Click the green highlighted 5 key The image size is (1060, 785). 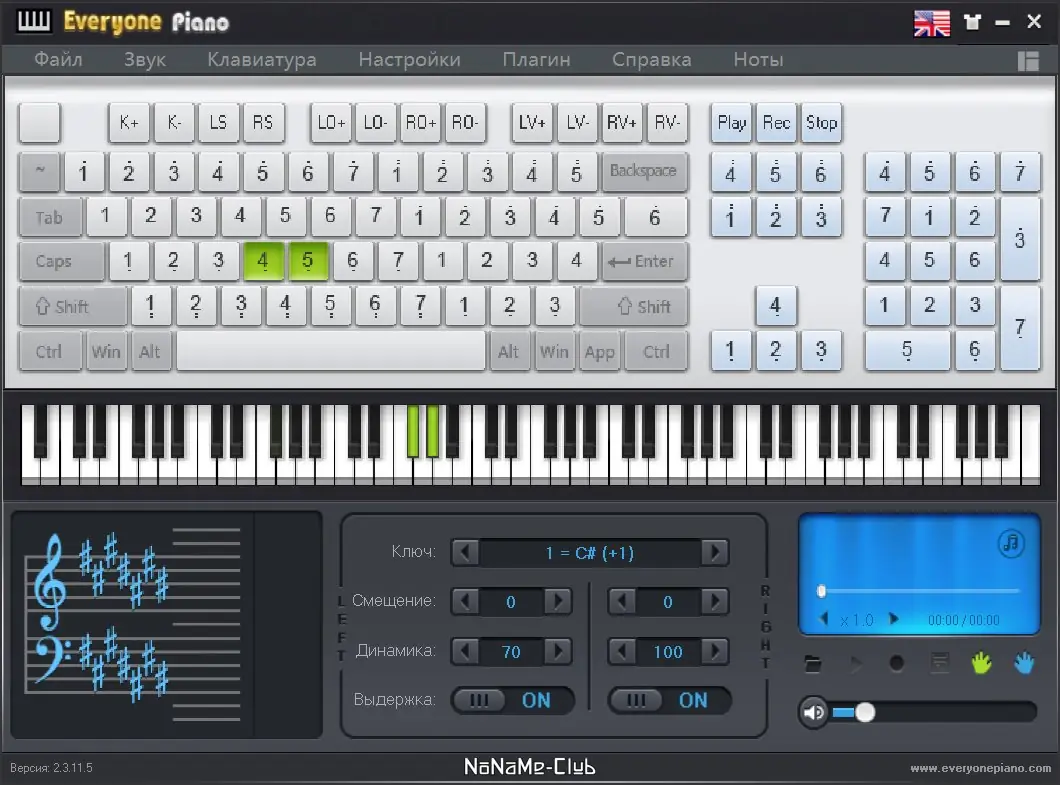point(308,261)
